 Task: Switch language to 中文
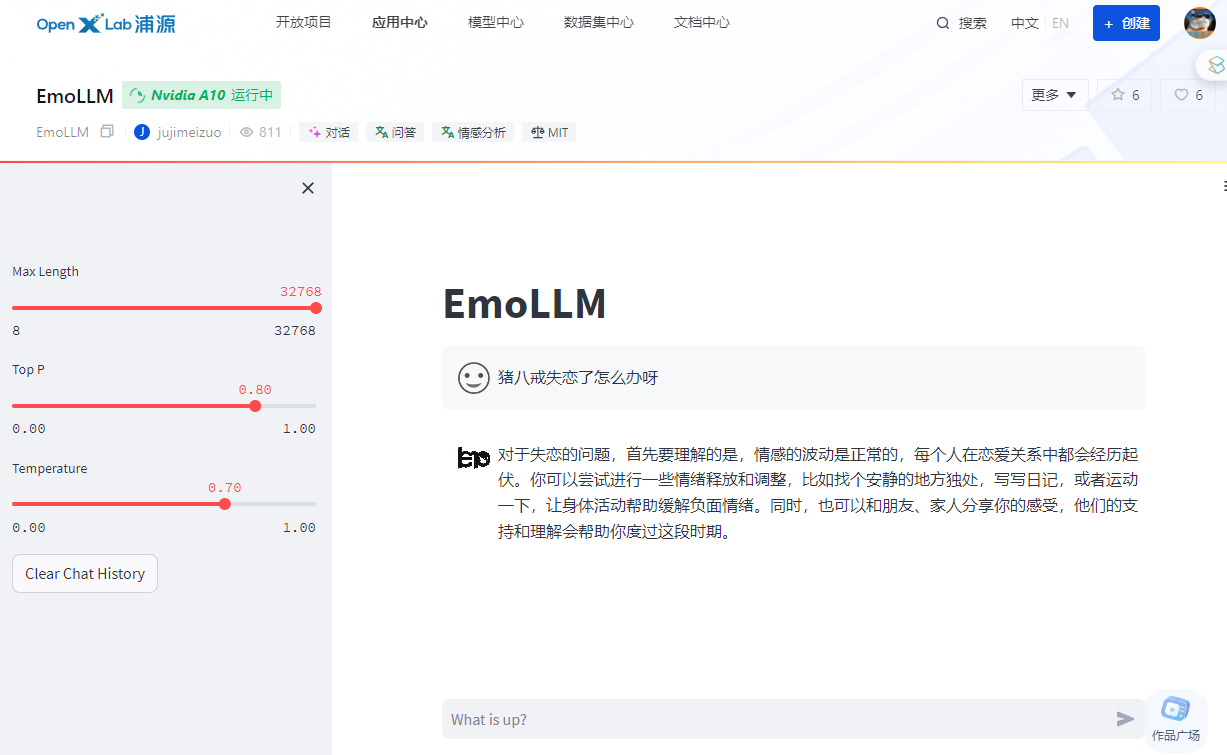[1024, 22]
